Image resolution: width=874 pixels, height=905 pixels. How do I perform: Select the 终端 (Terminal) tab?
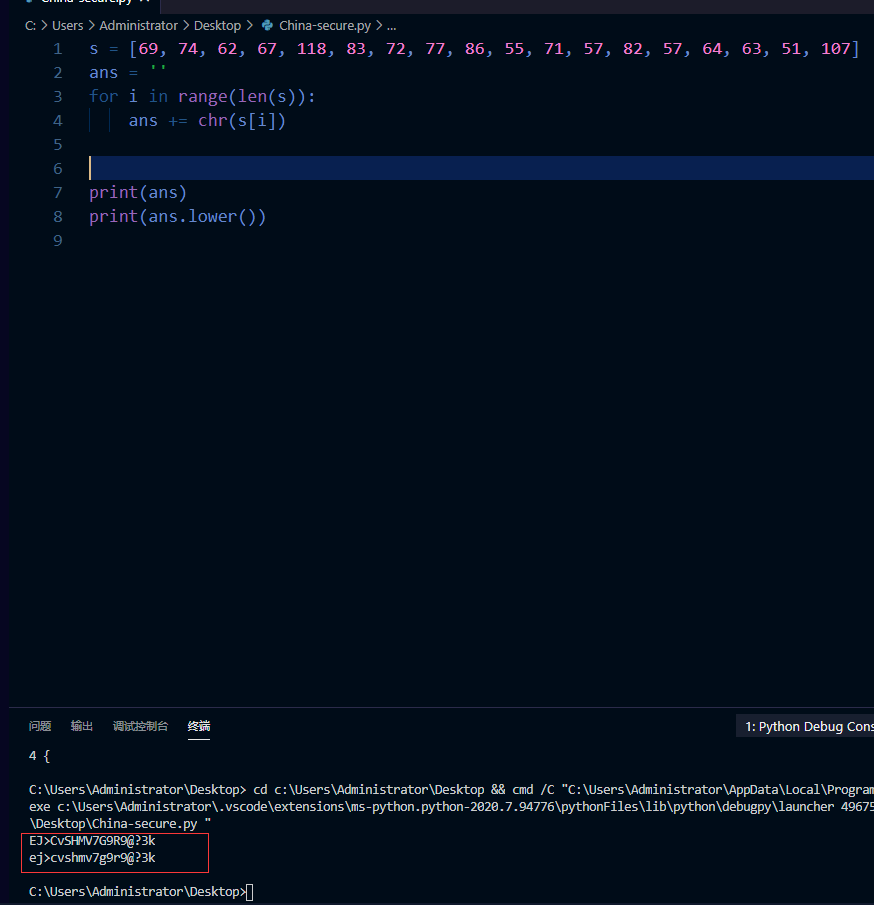199,726
